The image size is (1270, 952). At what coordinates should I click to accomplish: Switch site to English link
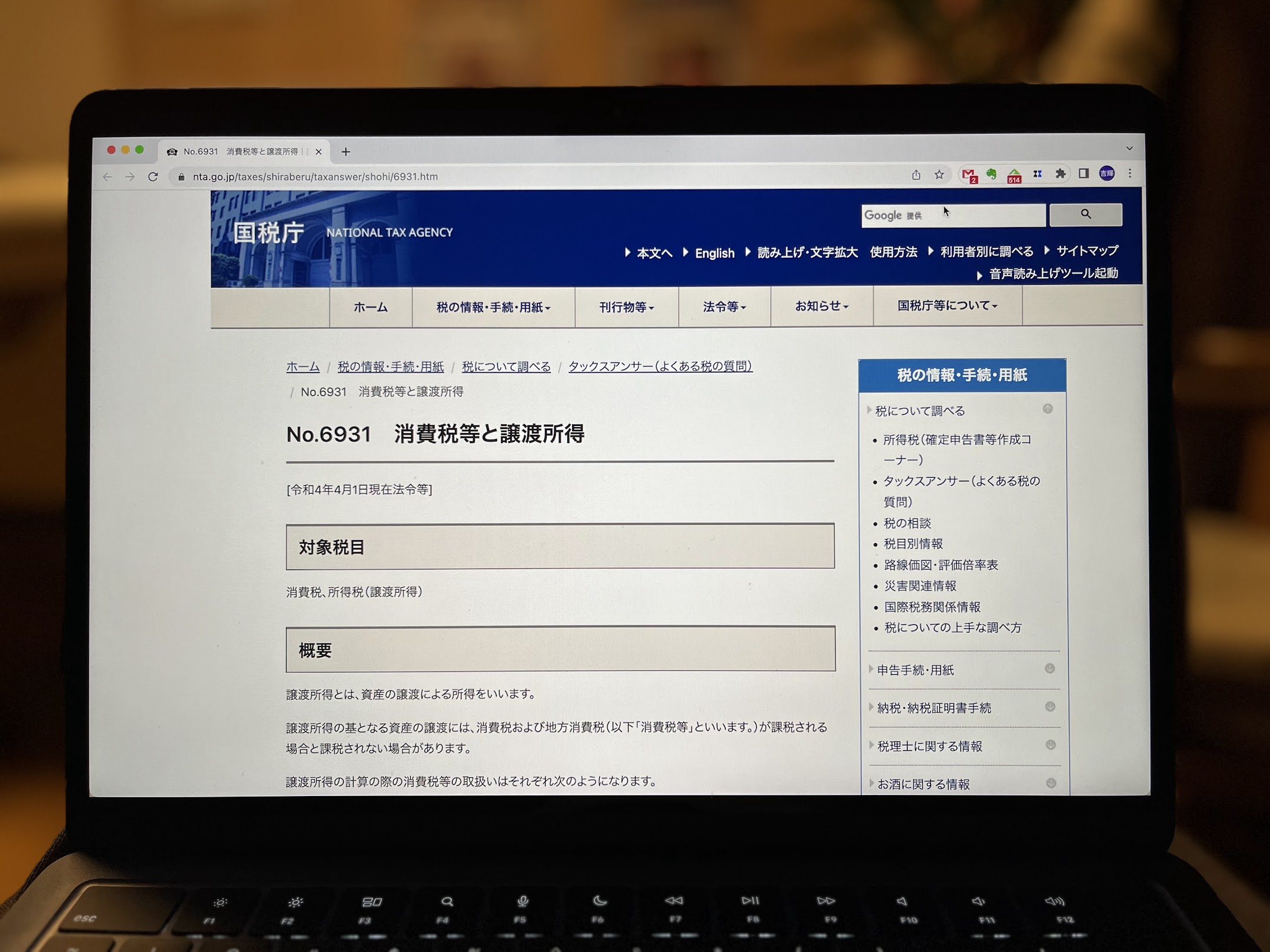[x=714, y=254]
